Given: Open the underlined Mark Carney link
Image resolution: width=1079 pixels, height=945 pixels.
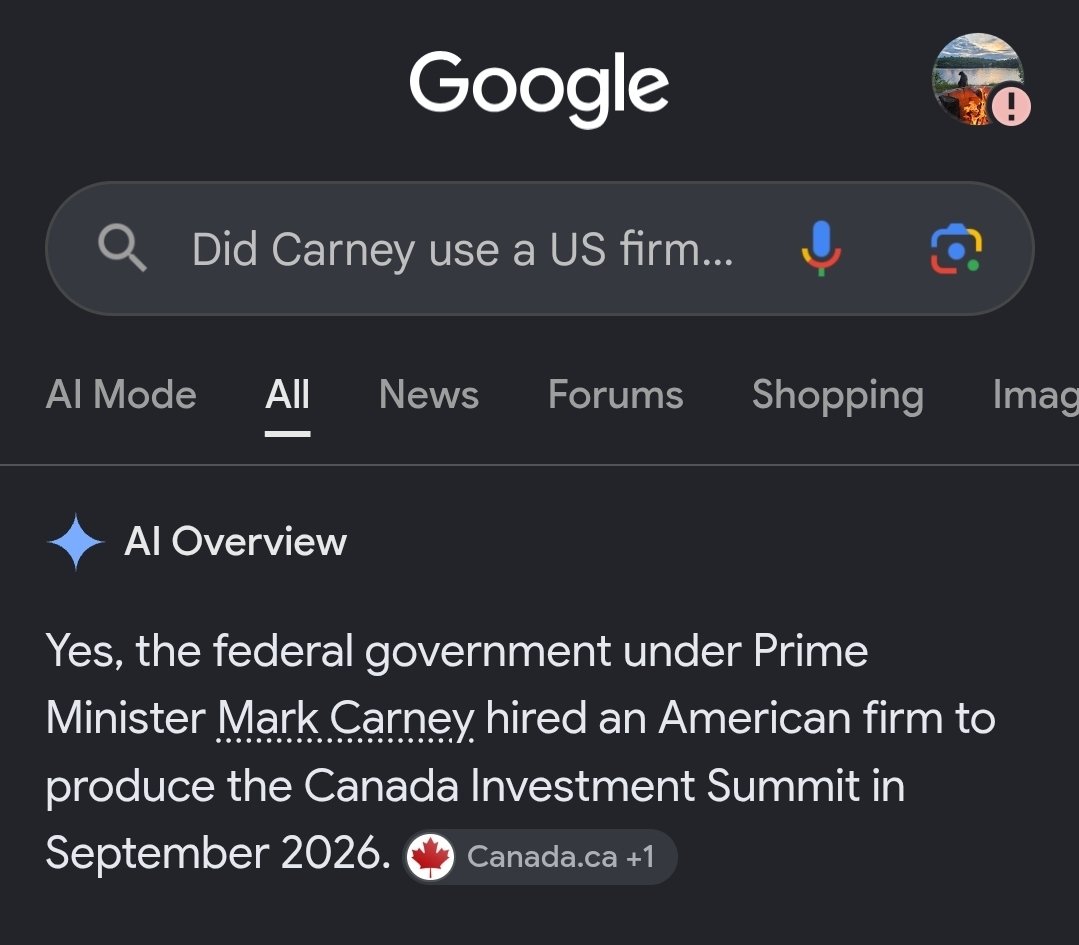Looking at the screenshot, I should 345,720.
